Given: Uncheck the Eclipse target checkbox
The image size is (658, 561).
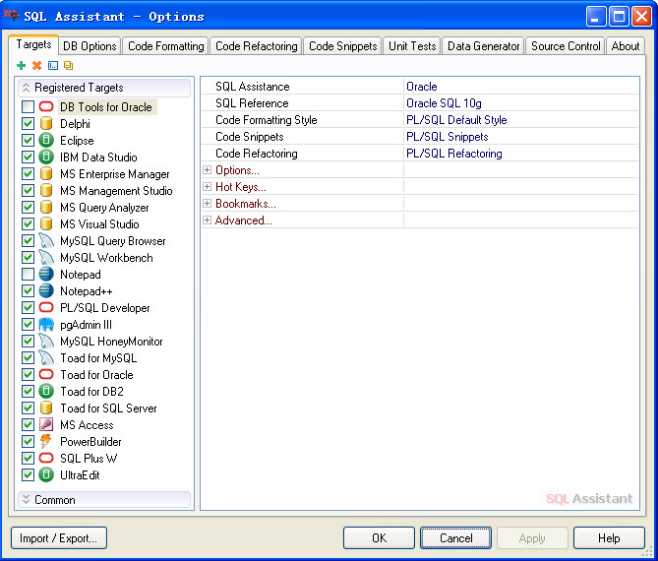Looking at the screenshot, I should point(28,140).
